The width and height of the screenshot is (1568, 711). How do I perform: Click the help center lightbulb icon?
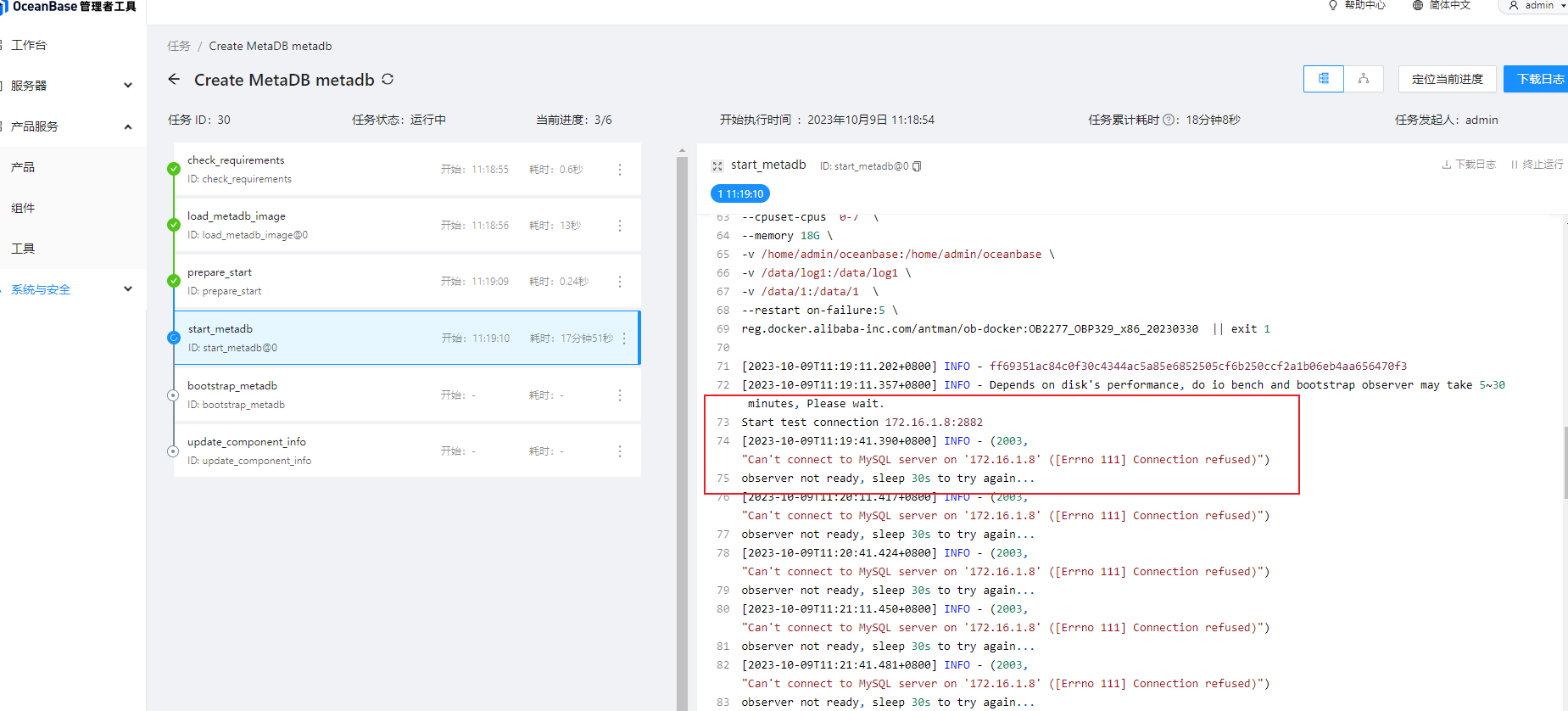[x=1333, y=5]
